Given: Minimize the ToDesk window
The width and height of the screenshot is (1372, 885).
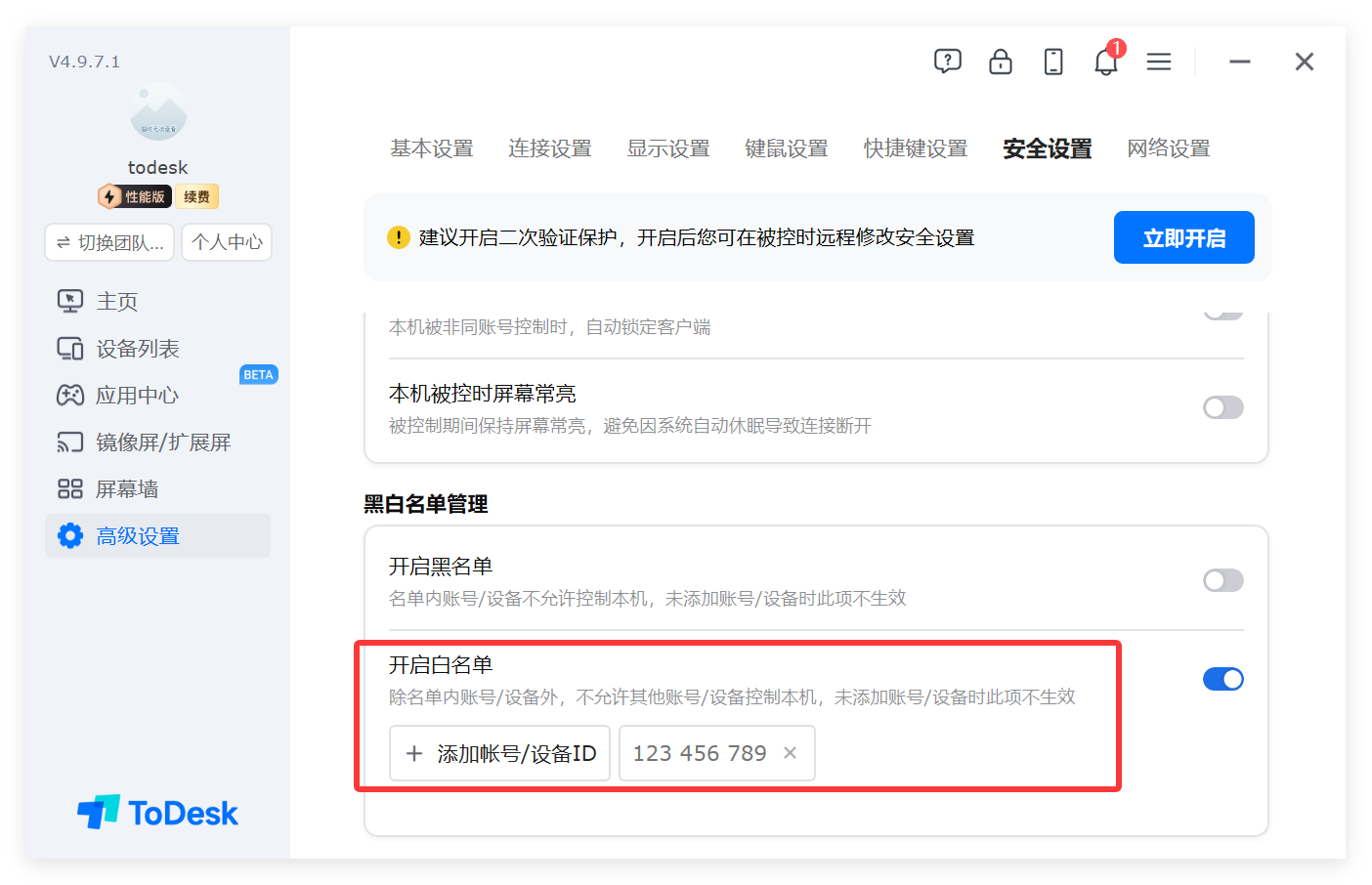Looking at the screenshot, I should 1240,62.
